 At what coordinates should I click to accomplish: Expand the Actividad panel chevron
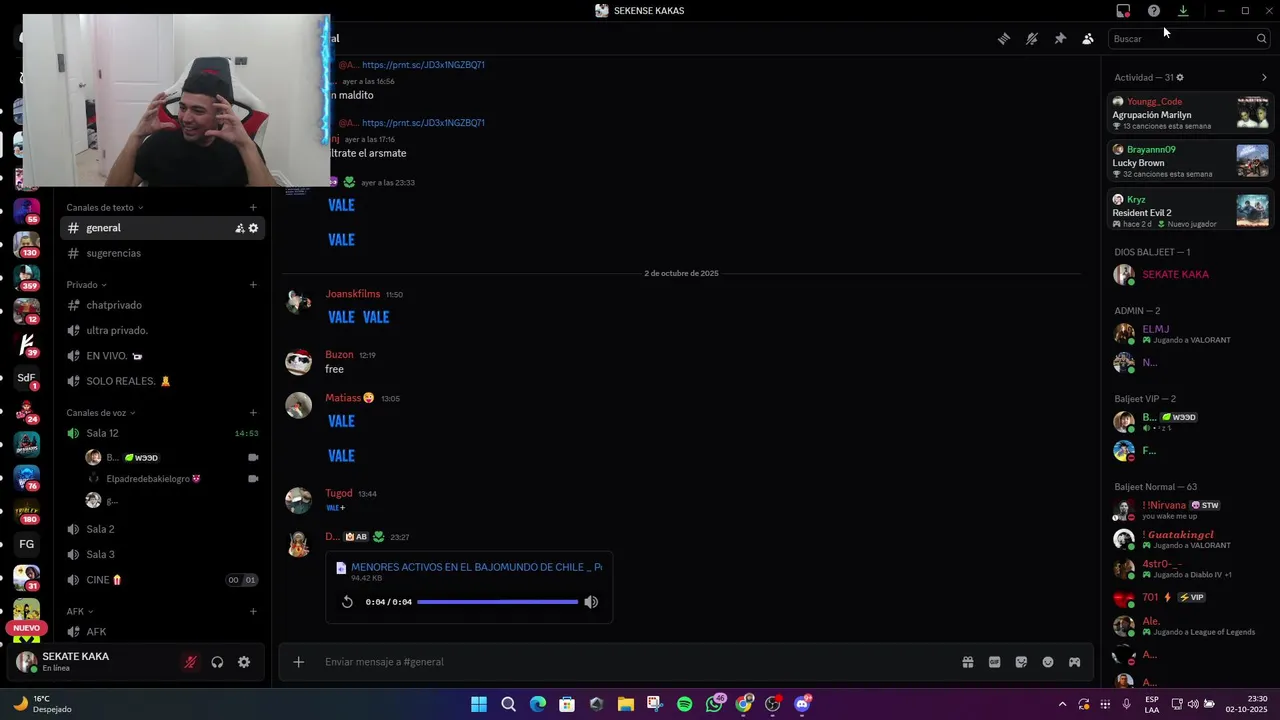click(x=1264, y=77)
